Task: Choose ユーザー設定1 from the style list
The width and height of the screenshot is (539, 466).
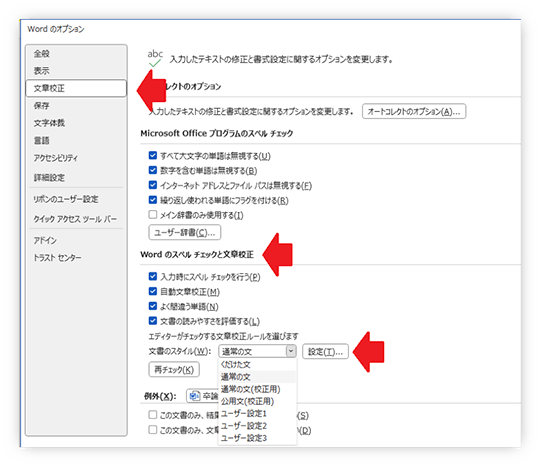Action: [257, 413]
